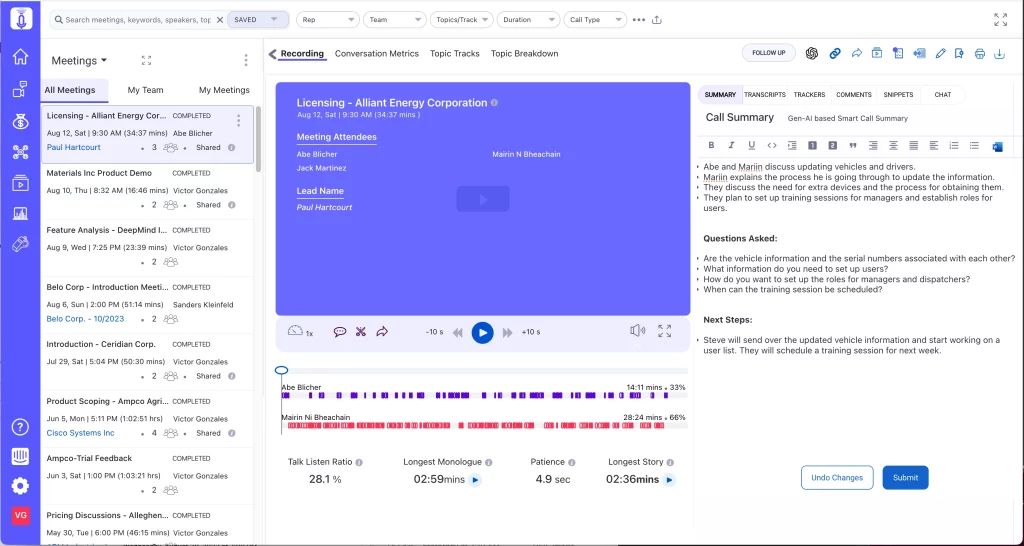Insert numbered list in editor

(954, 146)
